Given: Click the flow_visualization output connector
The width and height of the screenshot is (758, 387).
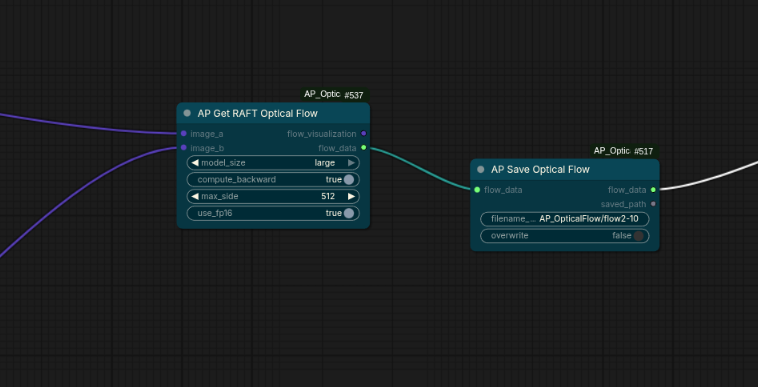Looking at the screenshot, I should 364,134.
